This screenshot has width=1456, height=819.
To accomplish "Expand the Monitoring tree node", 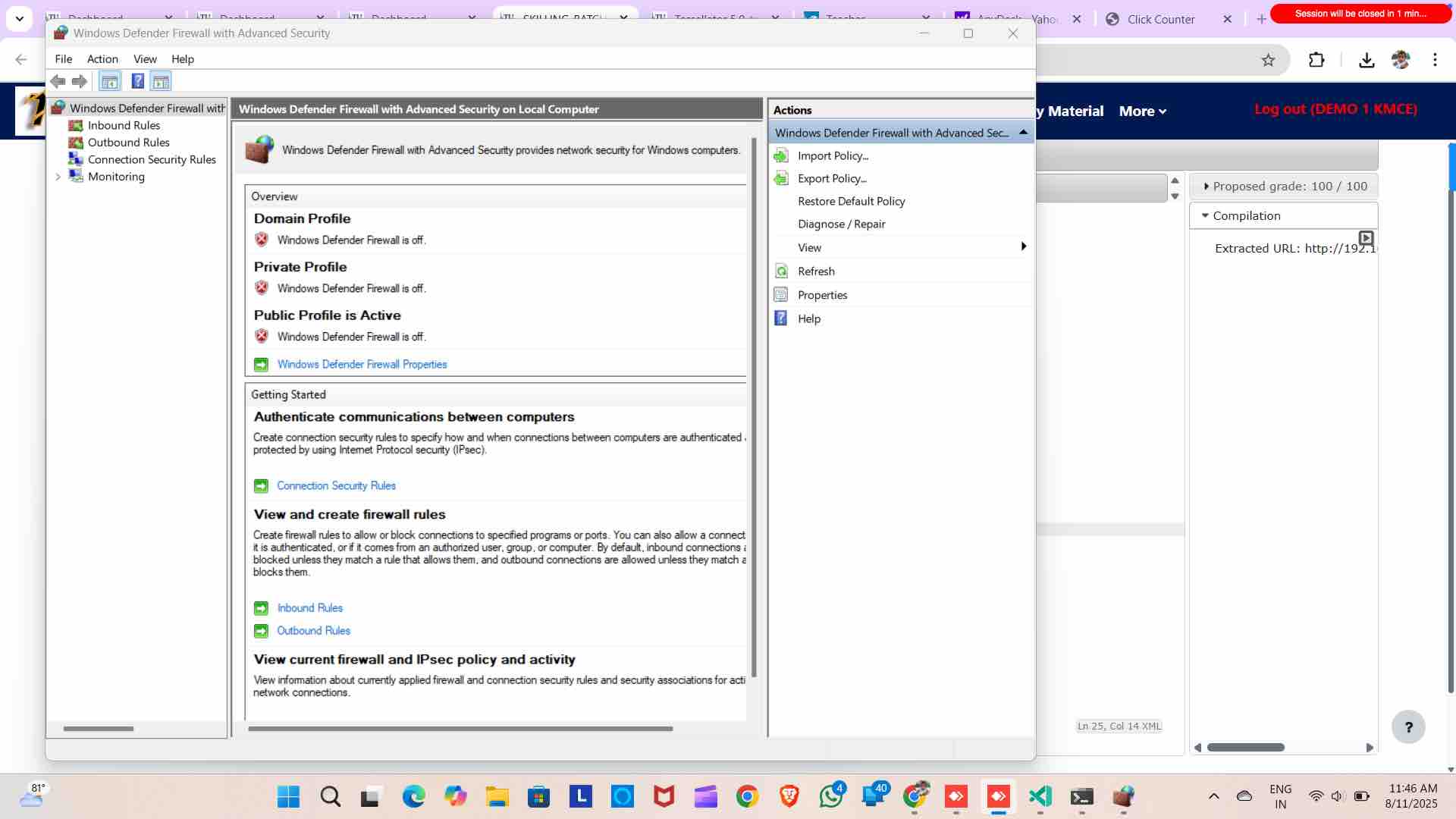I will pos(58,177).
